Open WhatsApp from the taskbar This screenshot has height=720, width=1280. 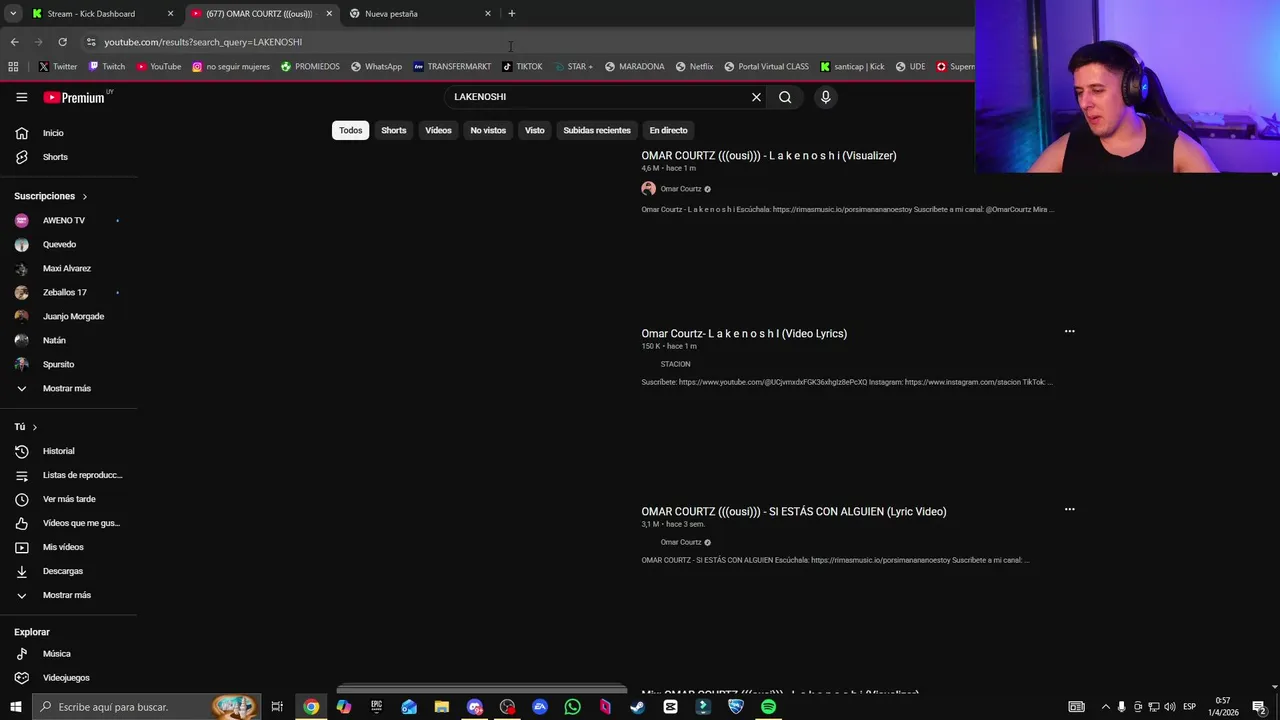click(x=572, y=707)
